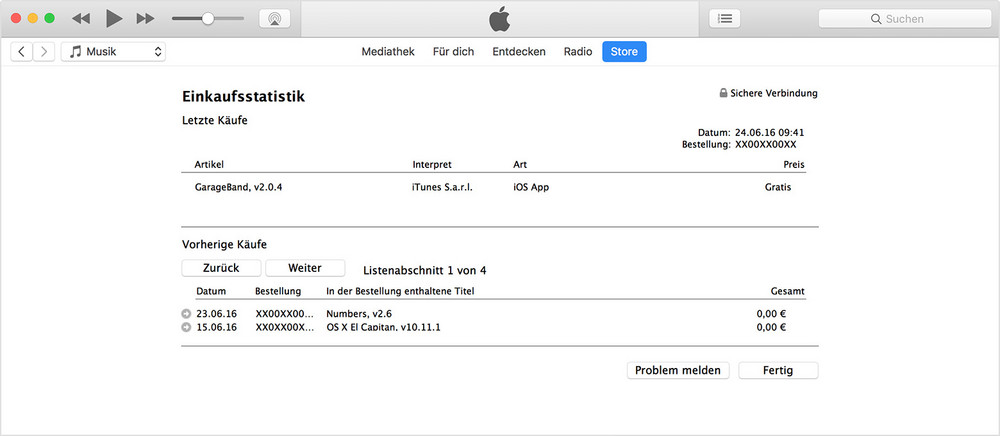Click the 'XX00XX00…' order number for Numbers
The width and height of the screenshot is (1000, 436).
[x=285, y=314]
